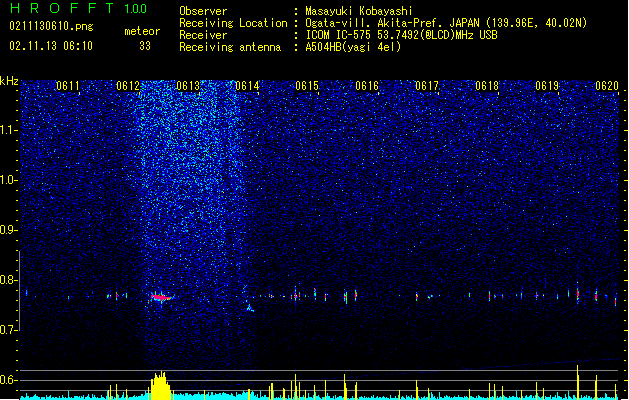This screenshot has width=629, height=400.
Task: Click the 'Receiving antenna' field label
Action: point(230,47)
